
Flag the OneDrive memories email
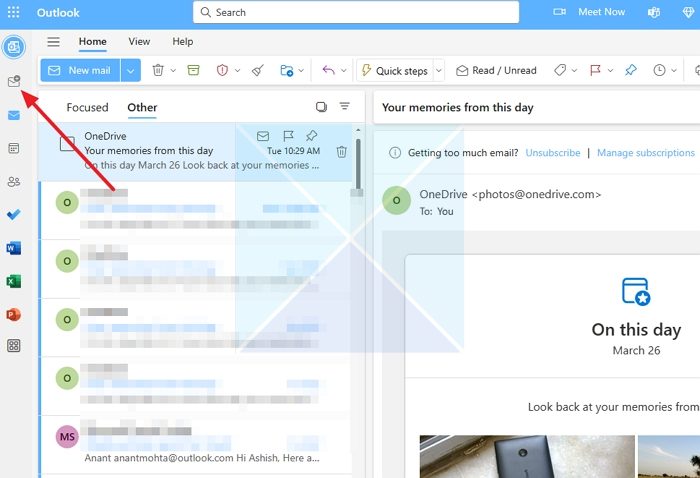click(288, 136)
